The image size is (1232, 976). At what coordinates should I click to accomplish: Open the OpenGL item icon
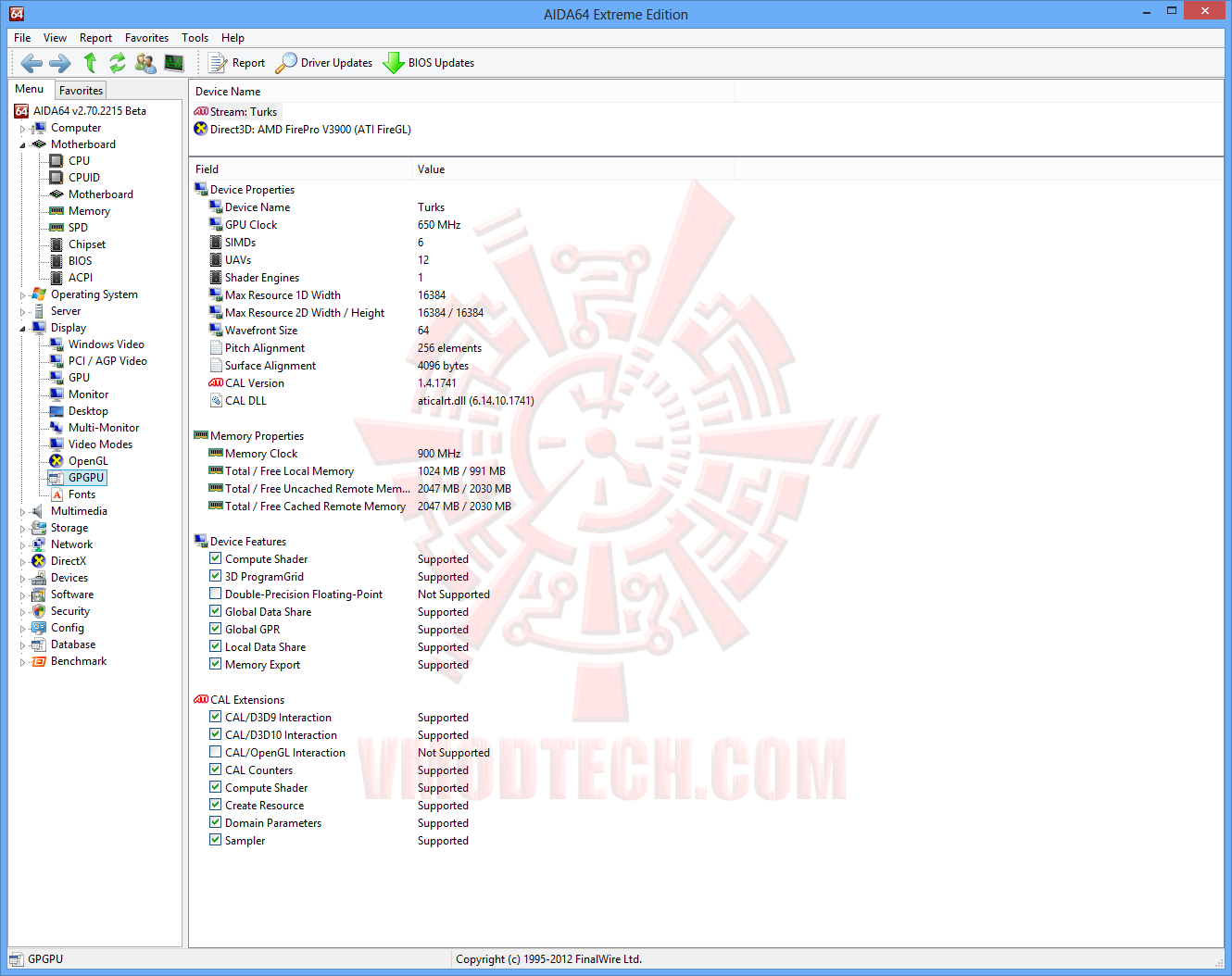pyautogui.click(x=57, y=461)
